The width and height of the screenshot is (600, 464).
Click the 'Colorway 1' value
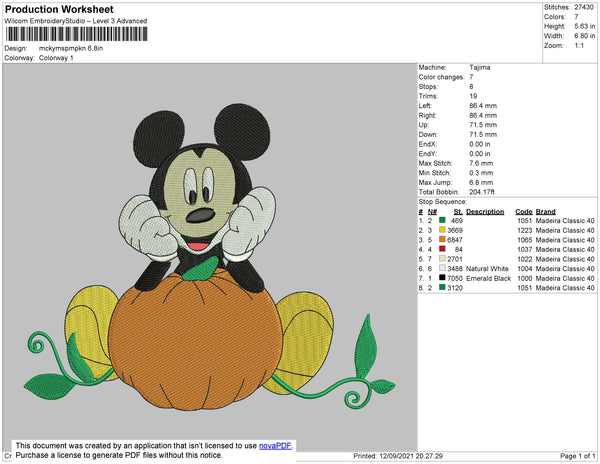pyautogui.click(x=56, y=58)
